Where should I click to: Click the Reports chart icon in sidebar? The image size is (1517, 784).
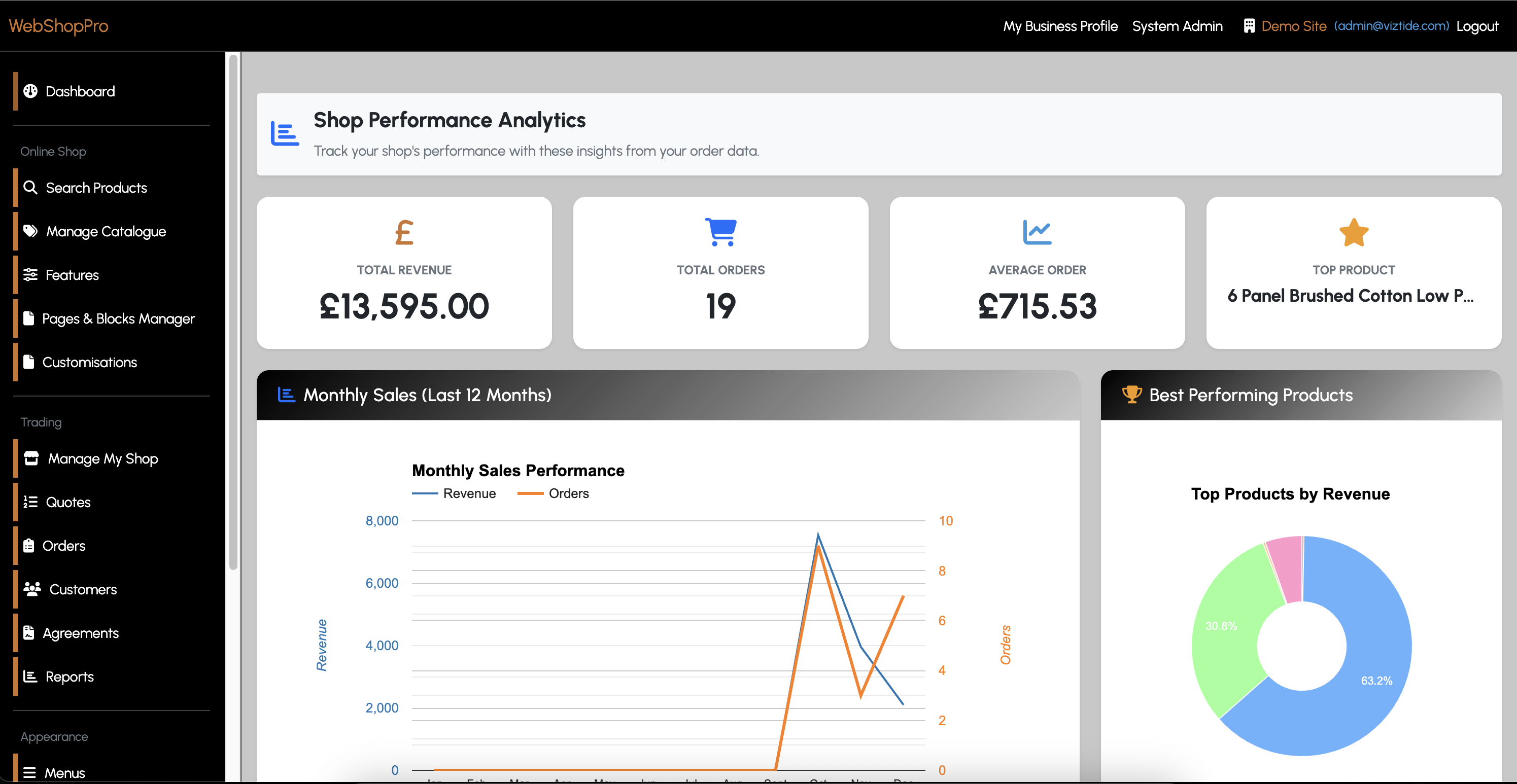pos(30,676)
